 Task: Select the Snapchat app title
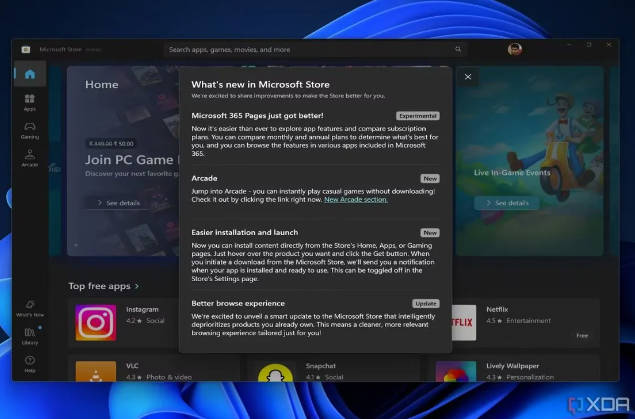coord(320,366)
